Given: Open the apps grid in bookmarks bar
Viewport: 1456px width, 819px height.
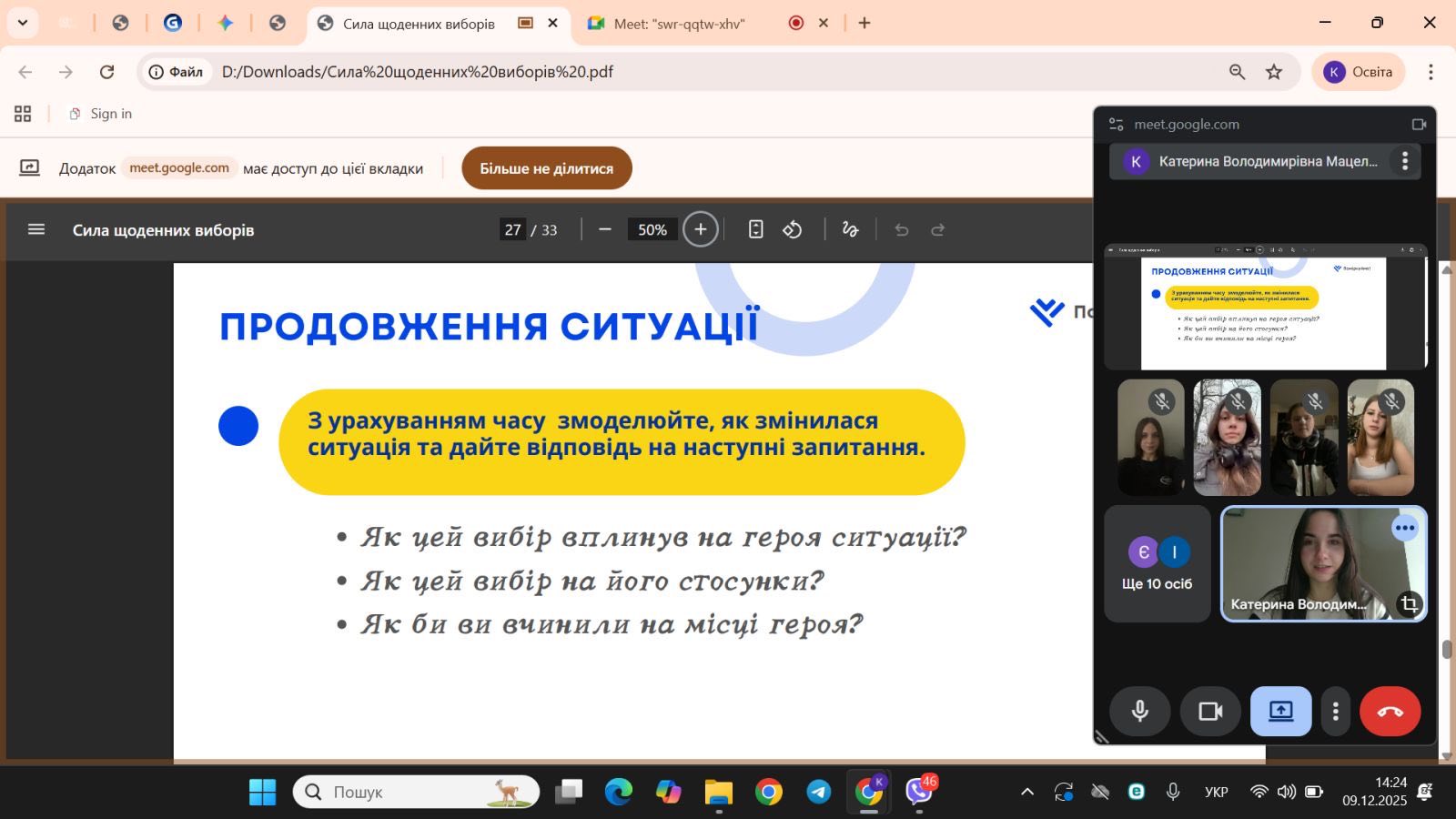Looking at the screenshot, I should (x=23, y=114).
